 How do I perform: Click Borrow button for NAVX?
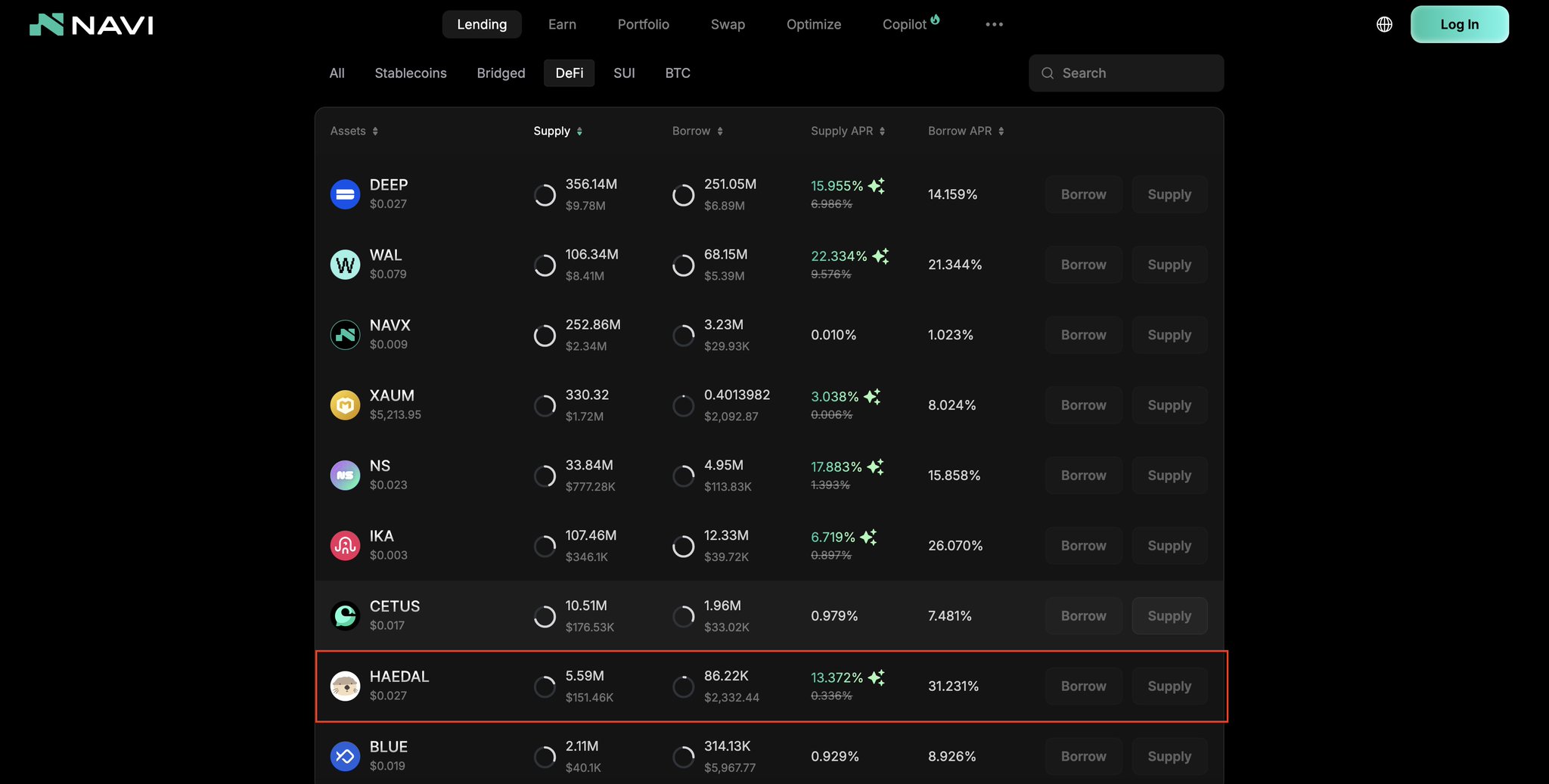[x=1083, y=335]
